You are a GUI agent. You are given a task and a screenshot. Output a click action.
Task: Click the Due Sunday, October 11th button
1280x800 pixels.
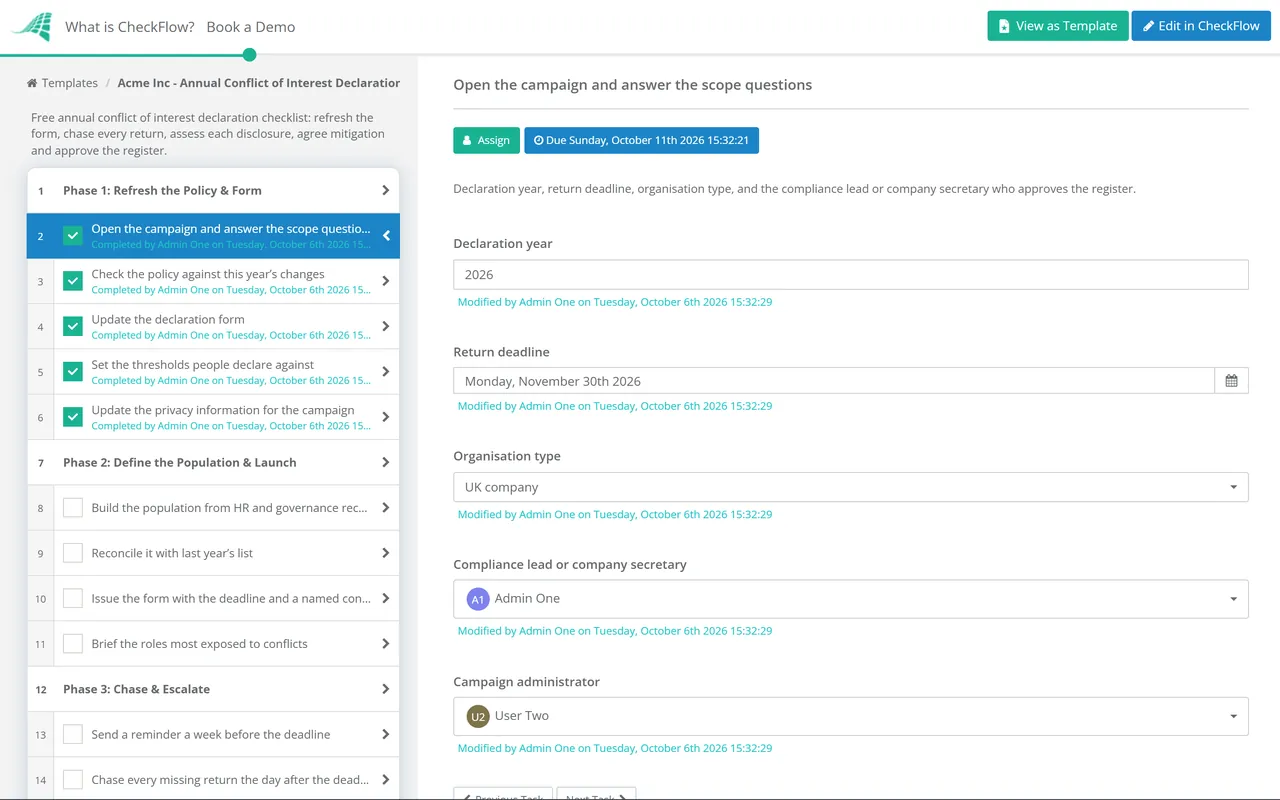pos(641,140)
